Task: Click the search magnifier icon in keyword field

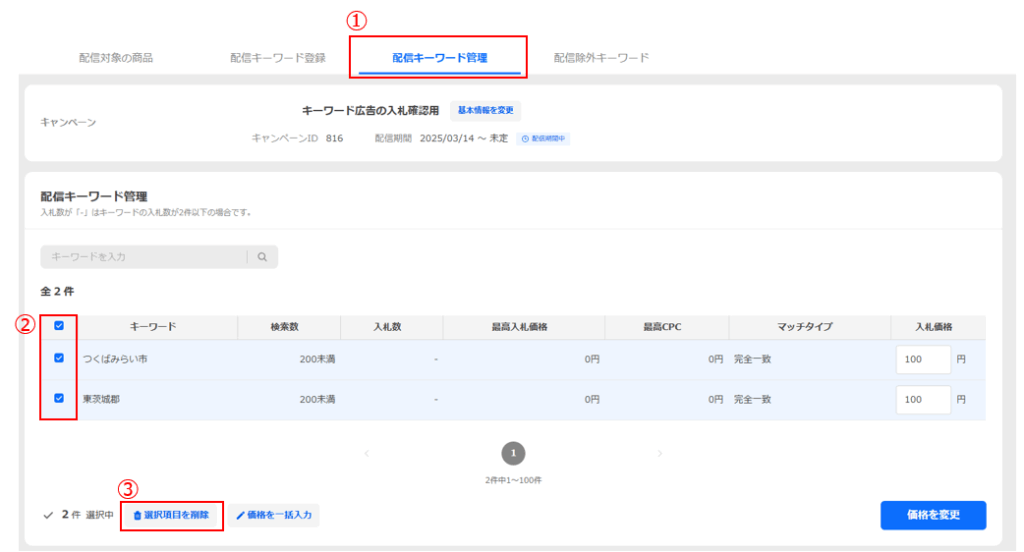Action: pos(262,257)
